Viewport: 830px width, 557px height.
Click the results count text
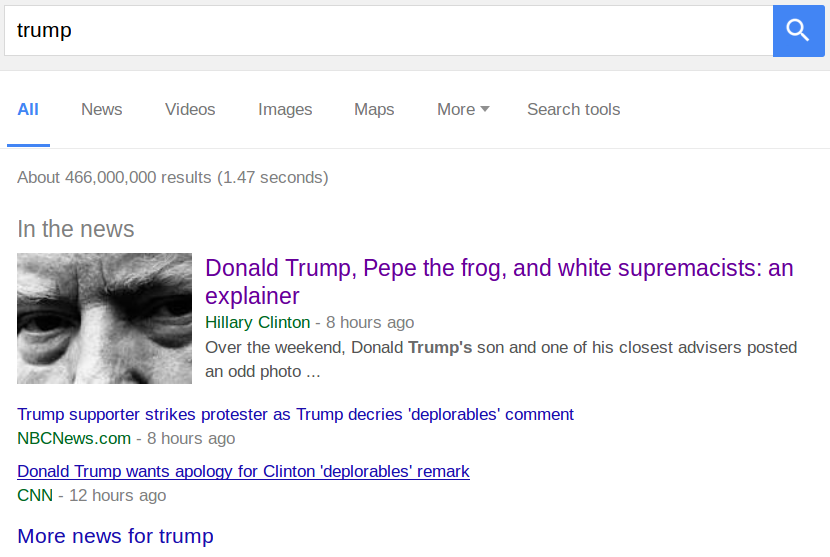point(173,178)
